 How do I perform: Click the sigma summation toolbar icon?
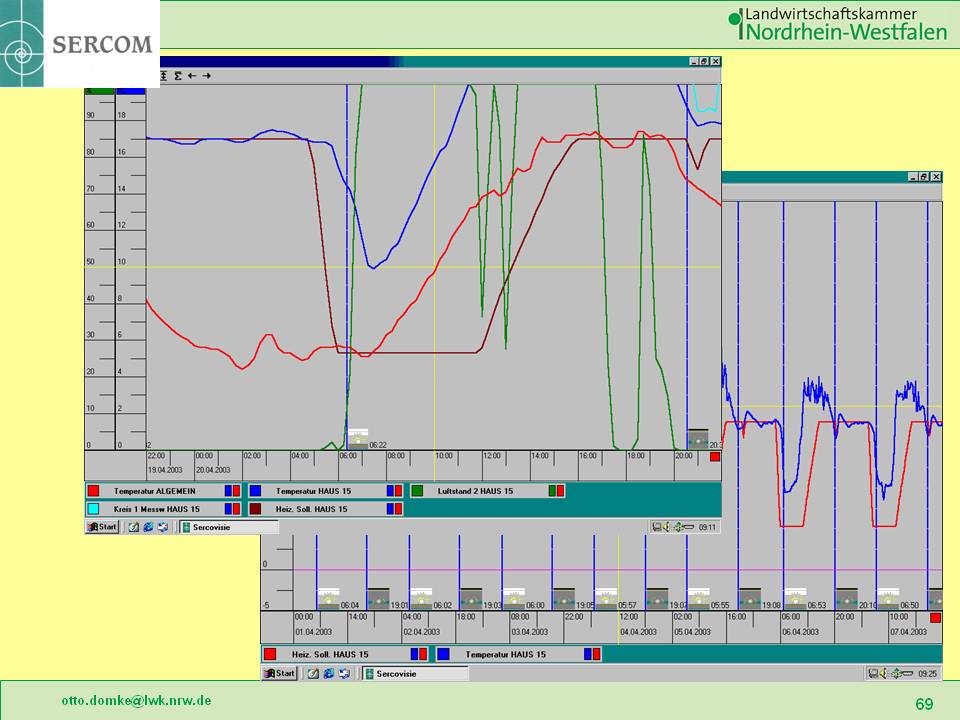point(178,75)
